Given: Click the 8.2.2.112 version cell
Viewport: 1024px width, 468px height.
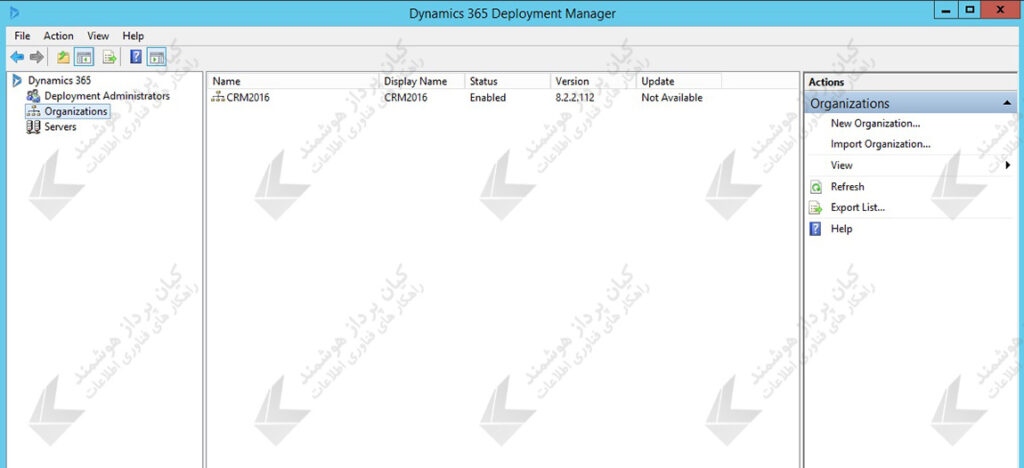Looking at the screenshot, I should pyautogui.click(x=575, y=98).
